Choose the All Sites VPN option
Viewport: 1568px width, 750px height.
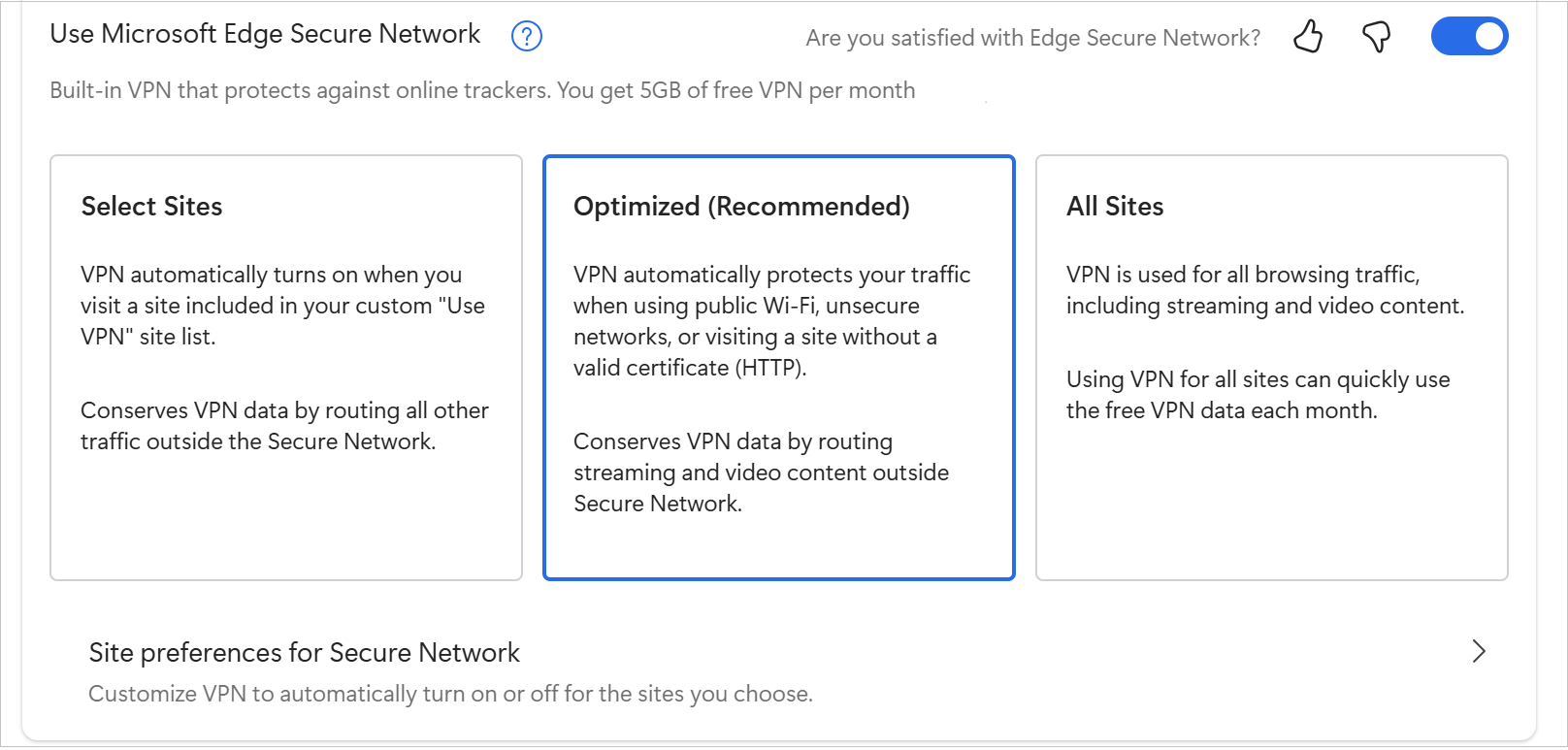(x=1271, y=368)
